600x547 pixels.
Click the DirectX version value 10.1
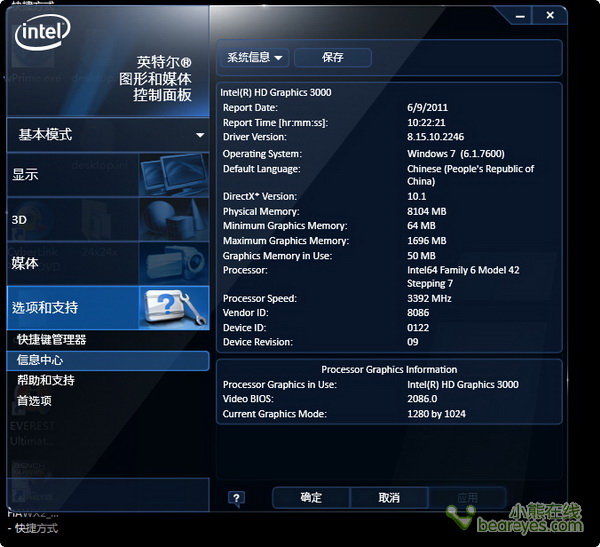pos(416,196)
